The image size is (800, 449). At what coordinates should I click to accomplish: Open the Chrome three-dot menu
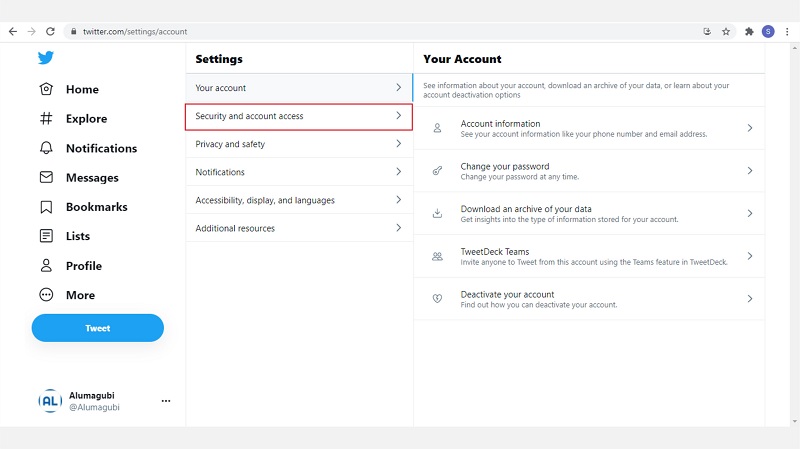click(x=787, y=32)
